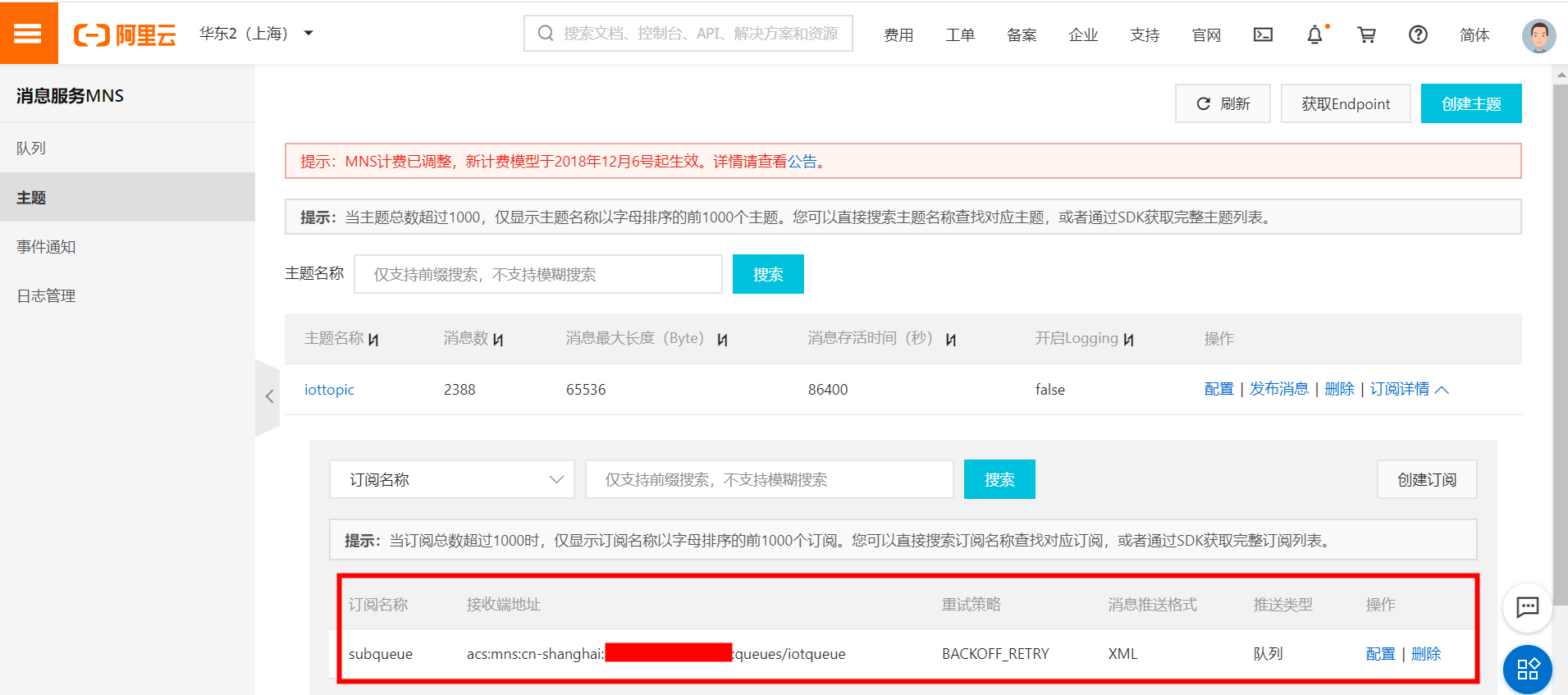The height and width of the screenshot is (695, 1568).
Task: Collapse the sidebar with the arrow handle
Action: point(268,397)
